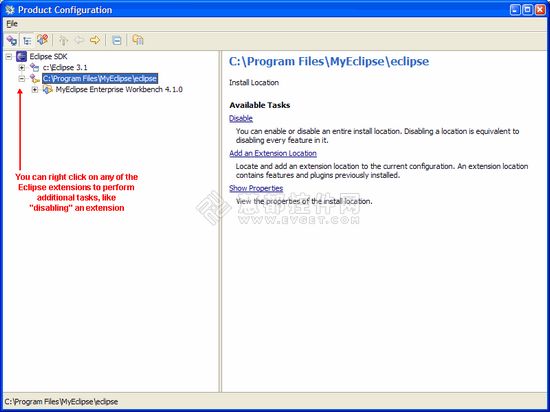This screenshot has width=550, height=412.
Task: Collapse the selected MyEclipse\eclipse location node
Action: pos(22,79)
